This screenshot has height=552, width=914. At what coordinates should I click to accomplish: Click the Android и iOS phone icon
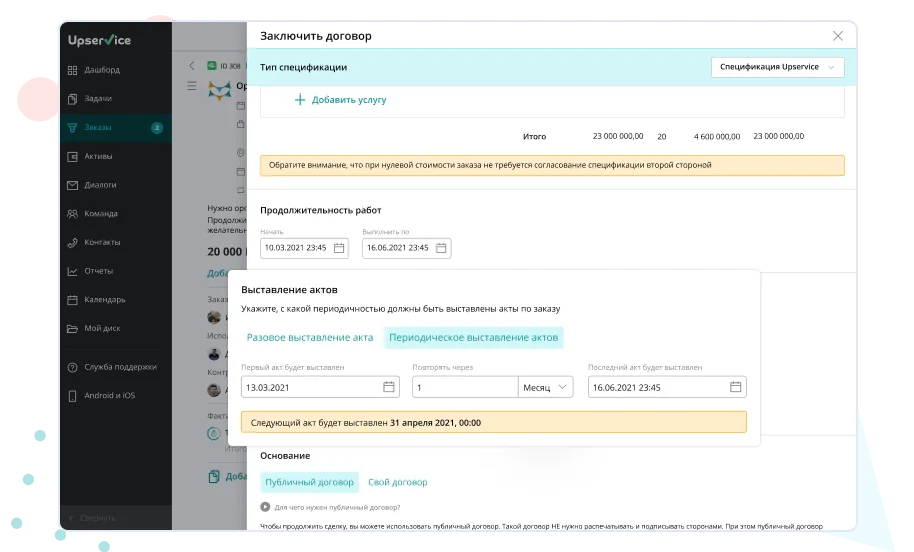point(72,396)
